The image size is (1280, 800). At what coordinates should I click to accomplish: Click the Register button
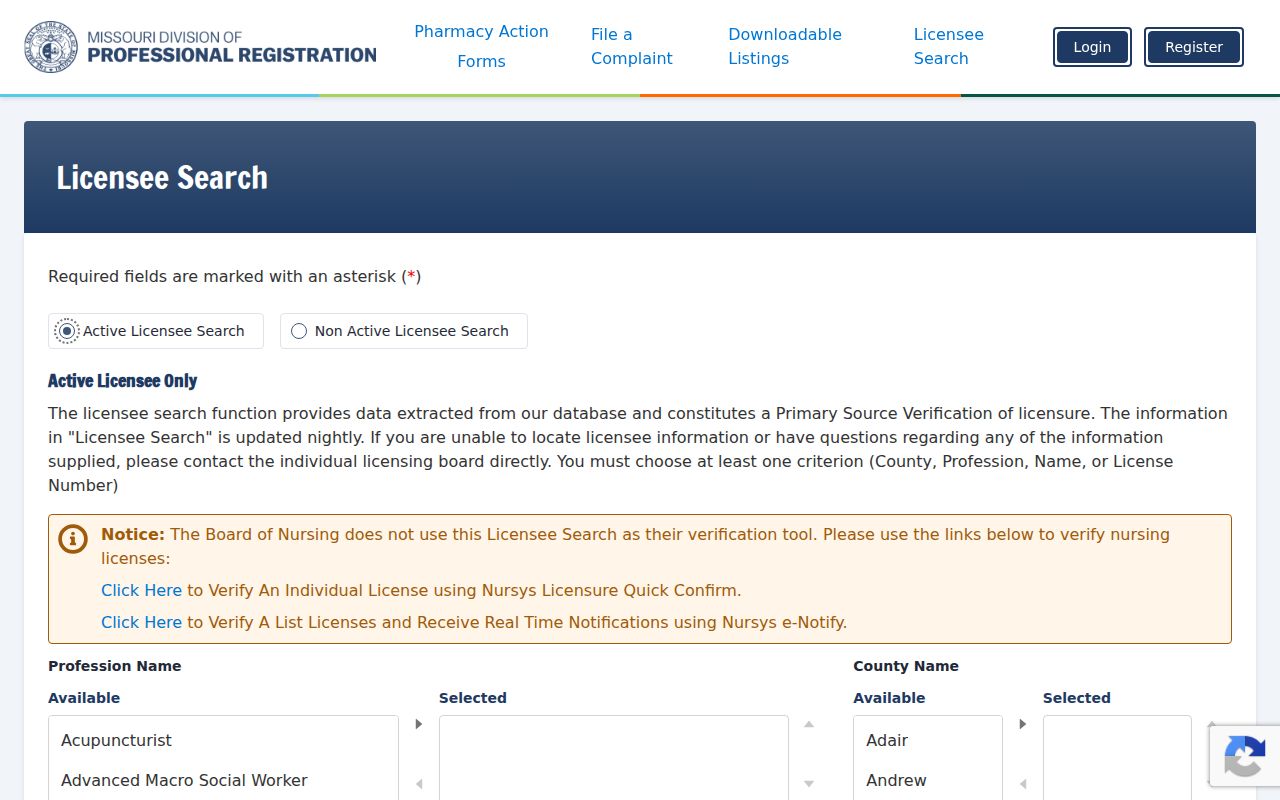(x=1194, y=47)
